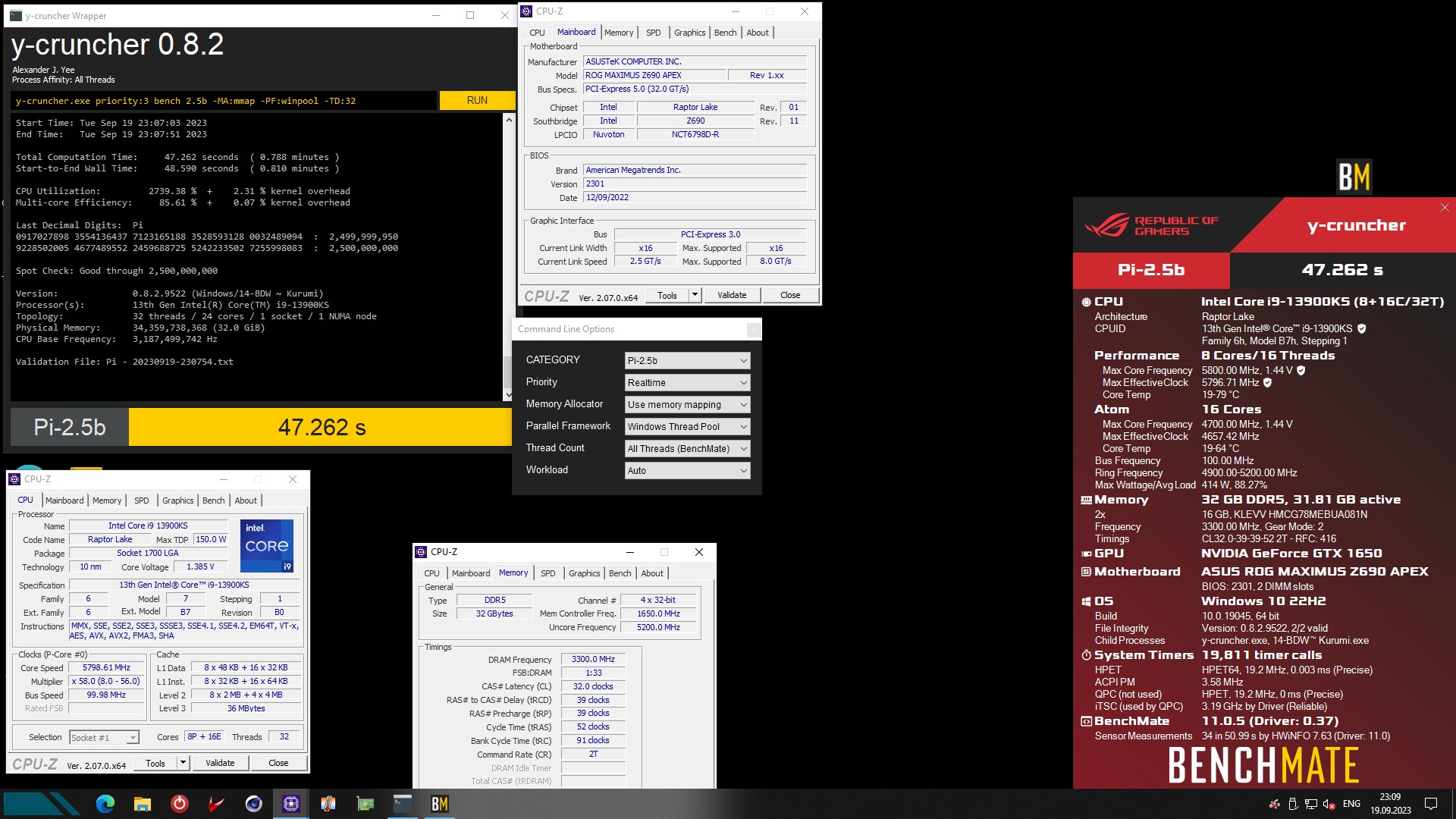Screen dimensions: 1456x819
Task: Click the y-cruncher Wrapper title bar icon
Action: (x=16, y=15)
